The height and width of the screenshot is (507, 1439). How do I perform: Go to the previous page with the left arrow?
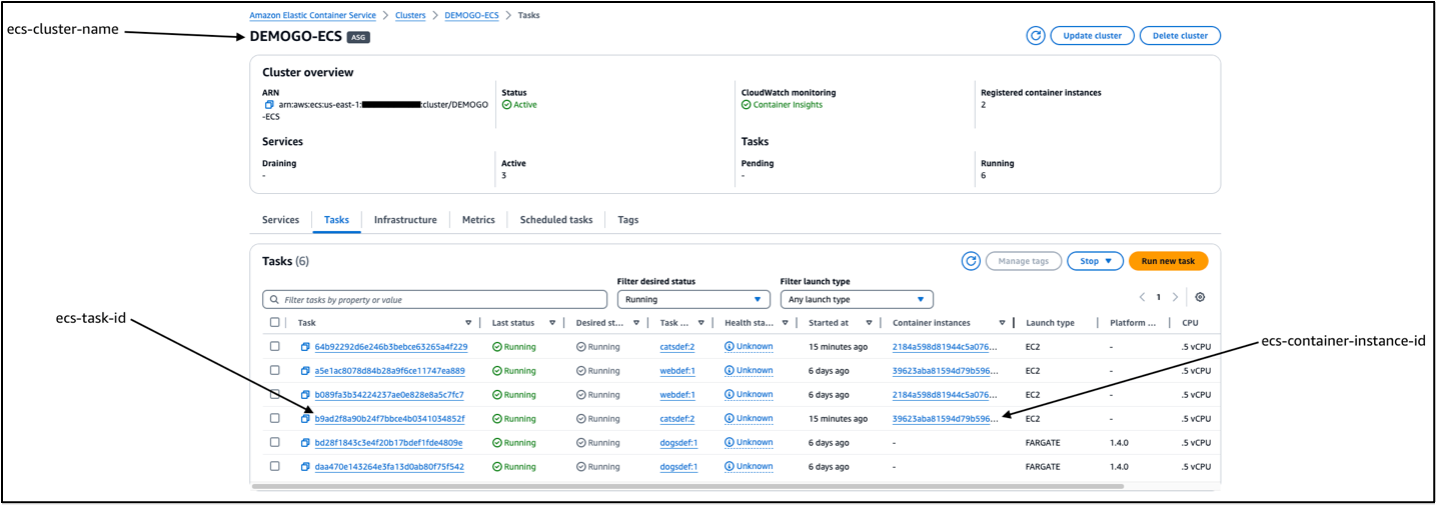pos(1142,297)
